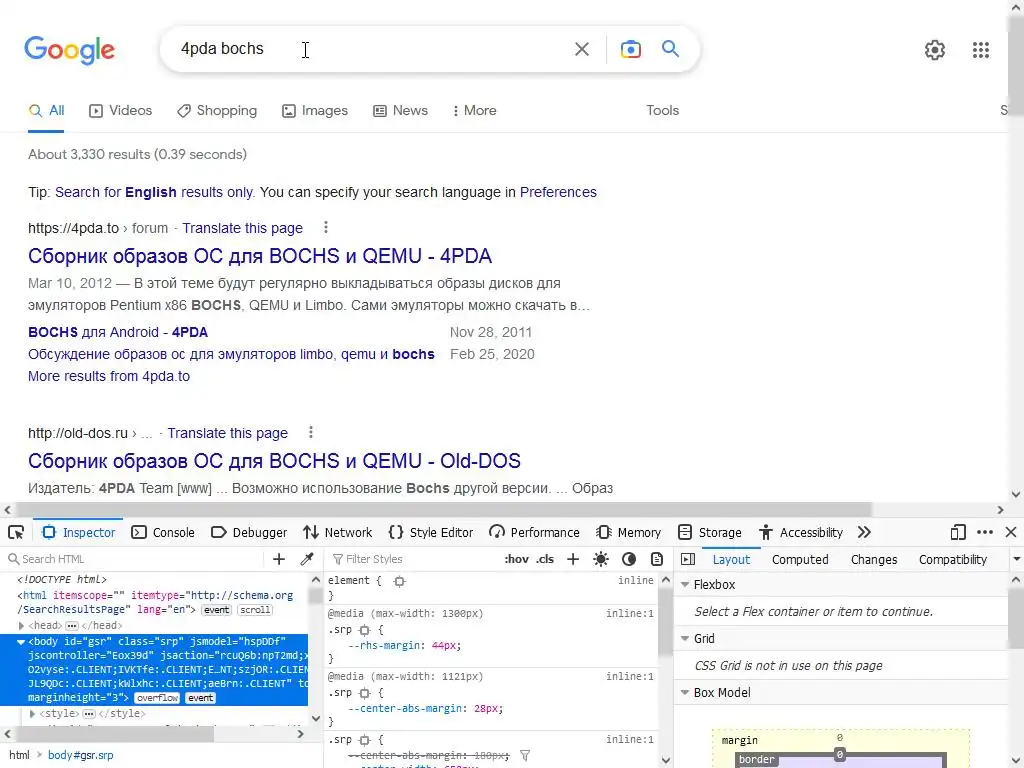
Task: Open the More search filters menu
Action: 474,110
